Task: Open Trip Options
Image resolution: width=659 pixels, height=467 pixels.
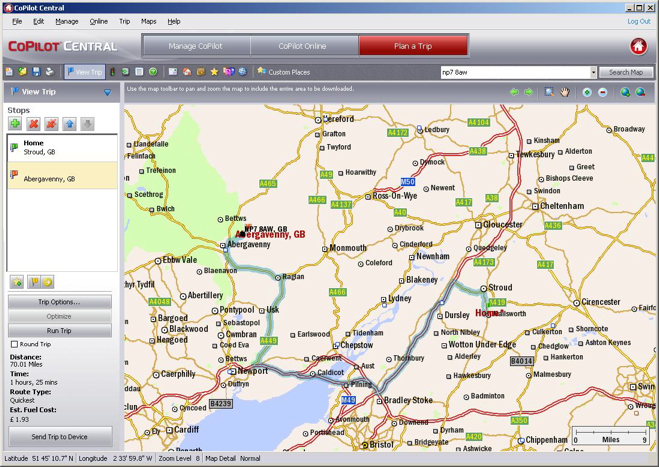Action: click(x=59, y=302)
